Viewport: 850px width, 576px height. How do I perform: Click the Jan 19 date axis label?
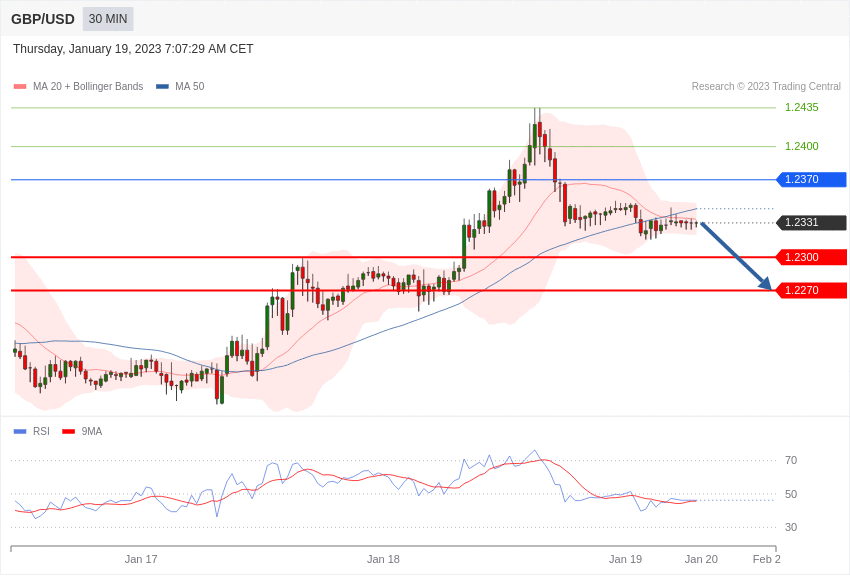pos(626,559)
